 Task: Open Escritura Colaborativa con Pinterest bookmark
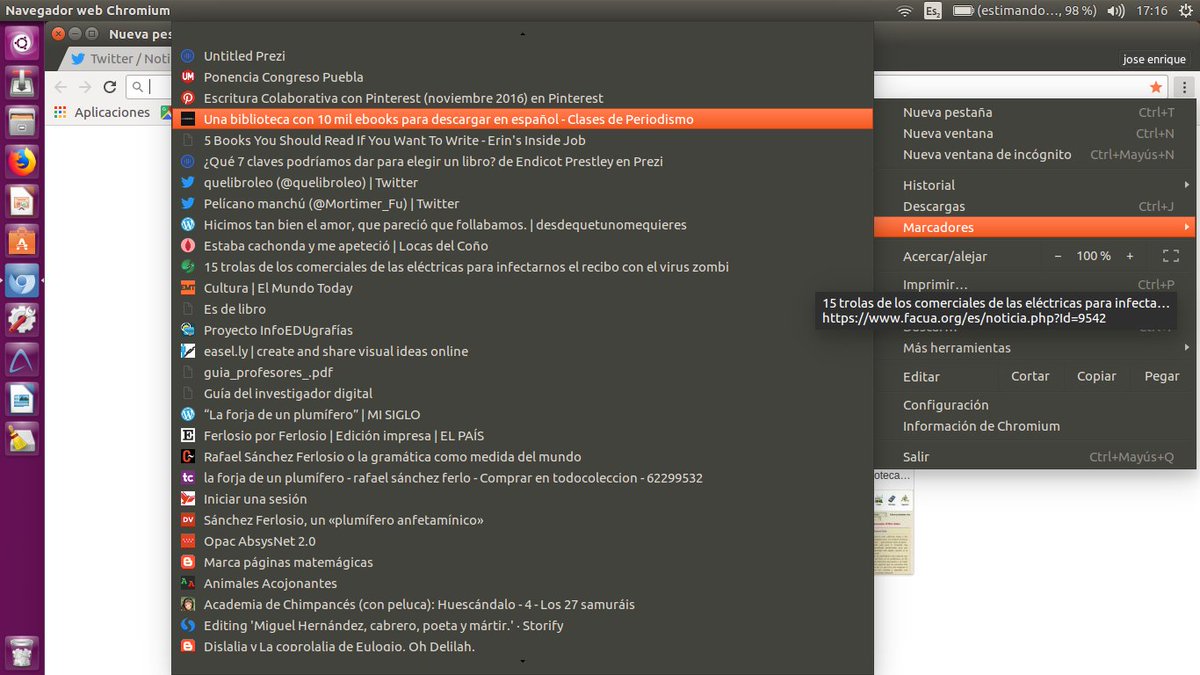click(522, 98)
